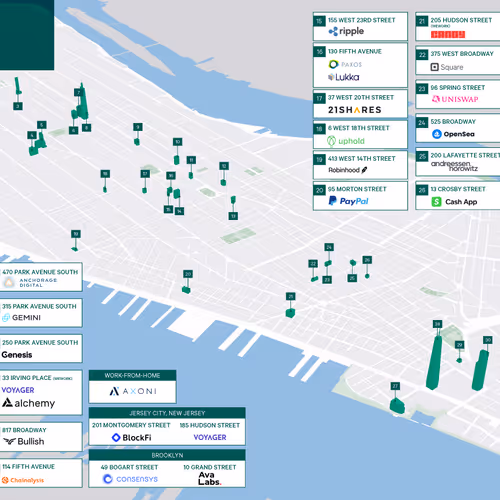Select the Genesis logo
Image resolution: width=500 pixels, height=500 pixels.
tap(17, 355)
